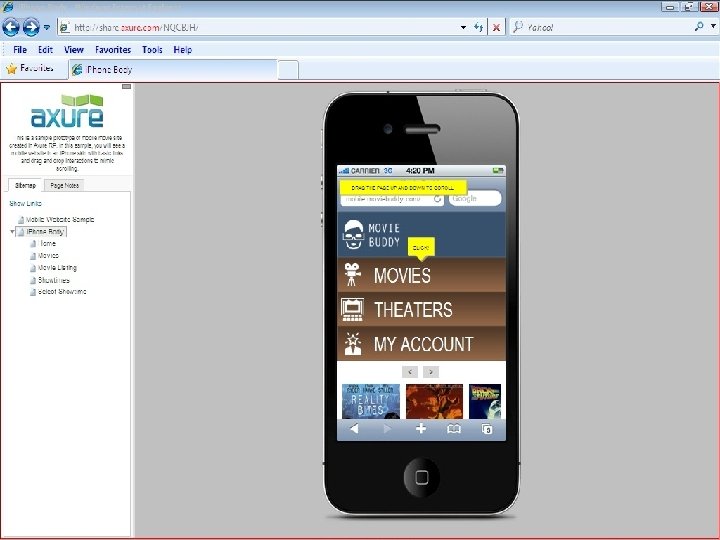Click the iPhone home button
Screen dimensions: 720x540
point(422,477)
